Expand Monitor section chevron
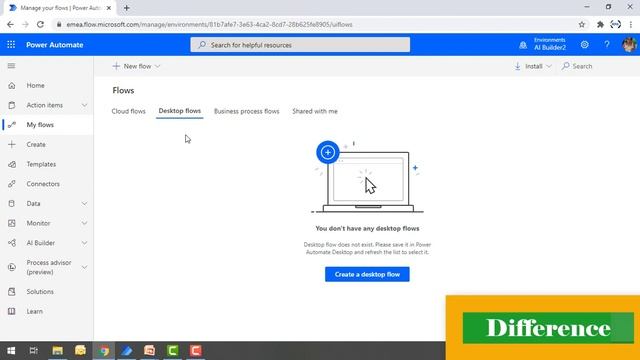 pos(84,223)
